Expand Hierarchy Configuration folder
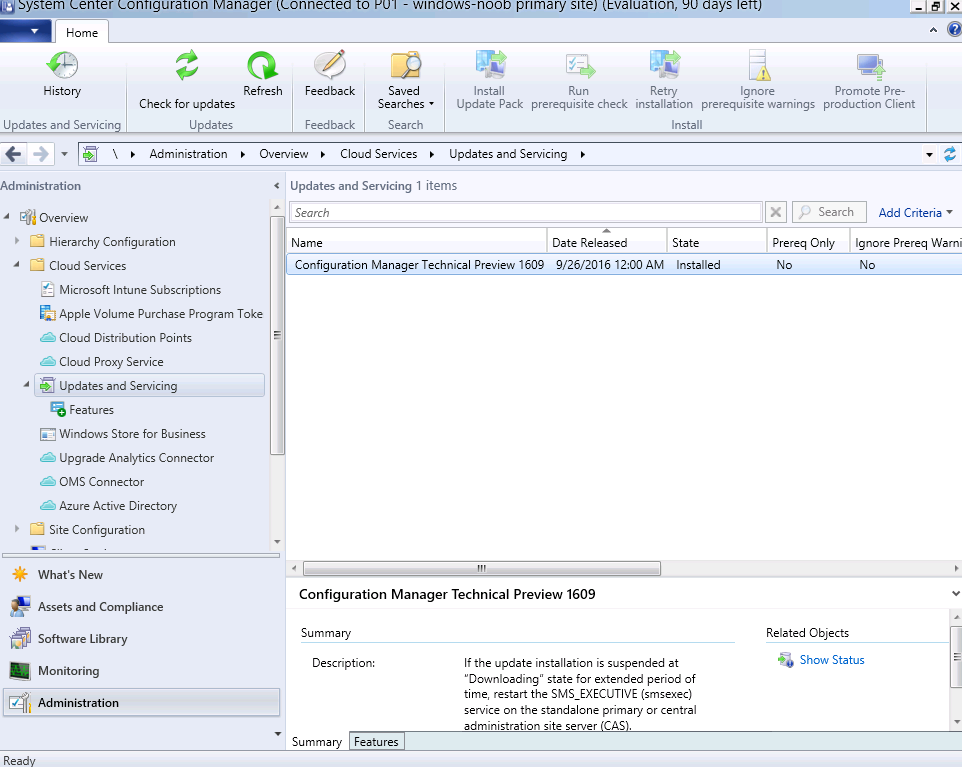This screenshot has height=767, width=962. [x=17, y=241]
